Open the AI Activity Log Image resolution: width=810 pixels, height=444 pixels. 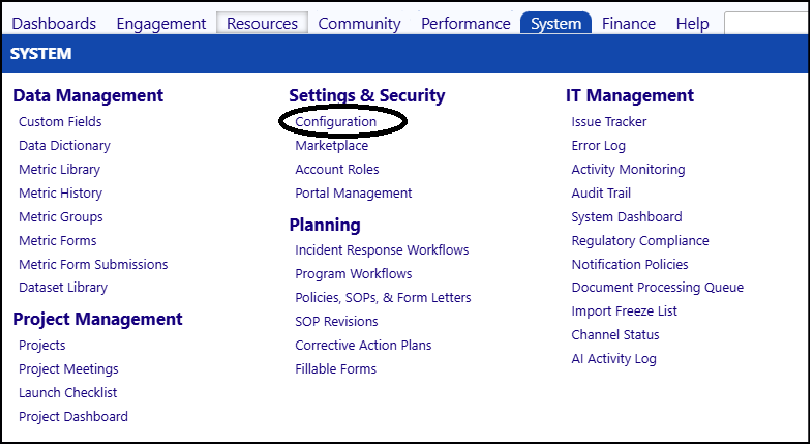click(614, 359)
